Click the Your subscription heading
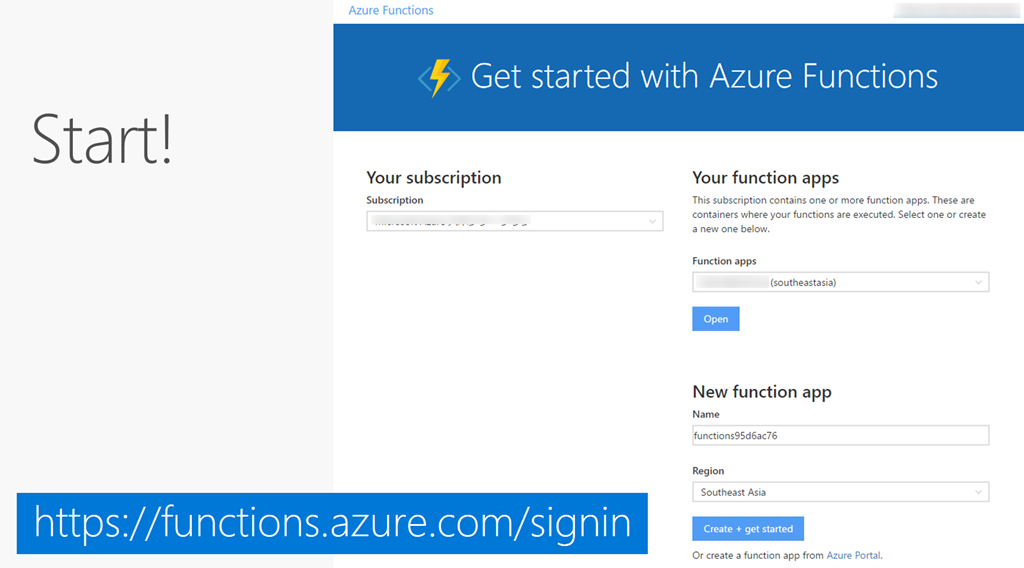 [433, 178]
